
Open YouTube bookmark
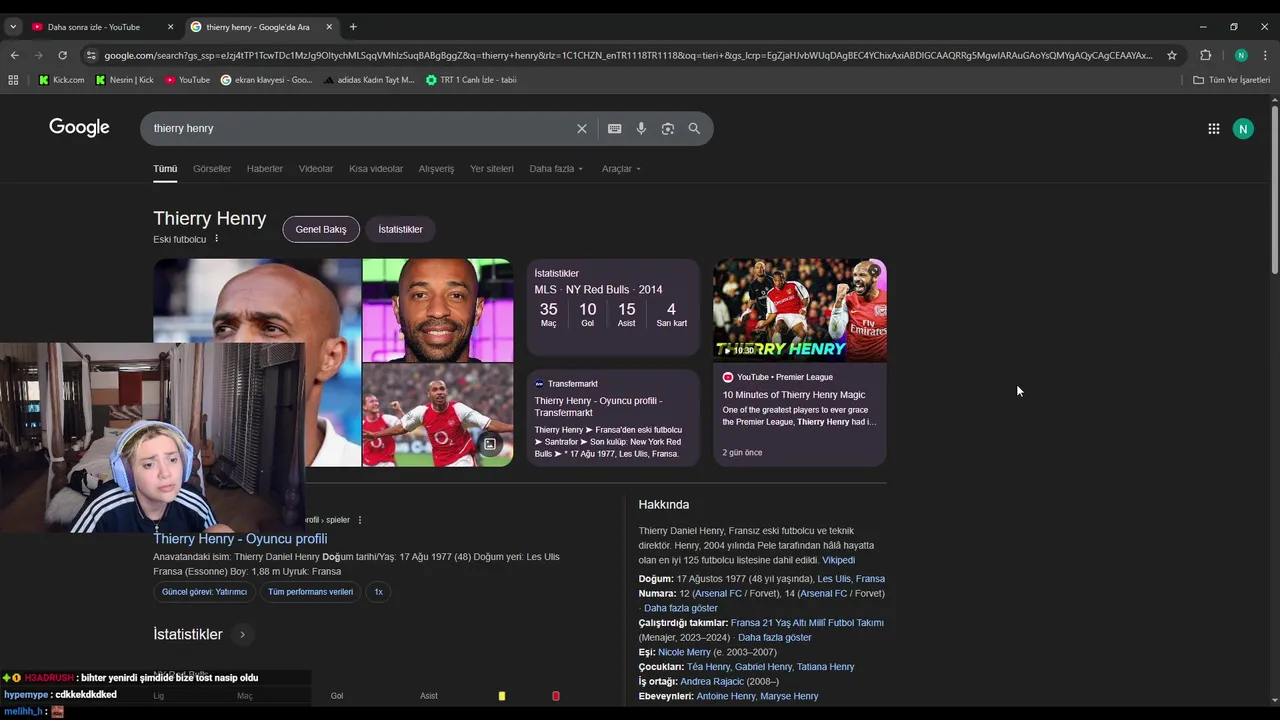(x=187, y=80)
